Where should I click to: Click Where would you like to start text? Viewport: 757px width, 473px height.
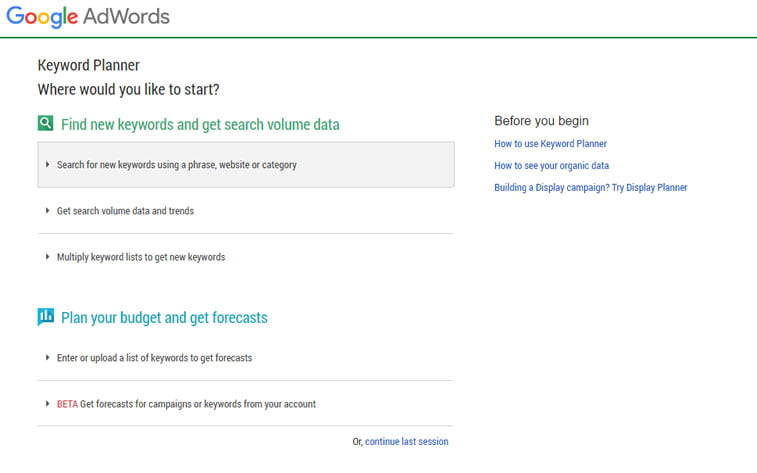128,89
